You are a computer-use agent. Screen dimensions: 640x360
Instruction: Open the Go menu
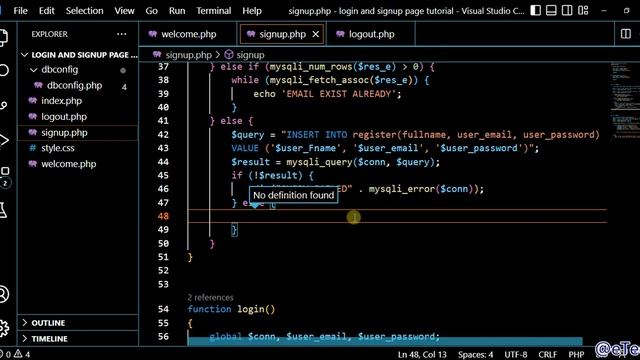tap(151, 11)
